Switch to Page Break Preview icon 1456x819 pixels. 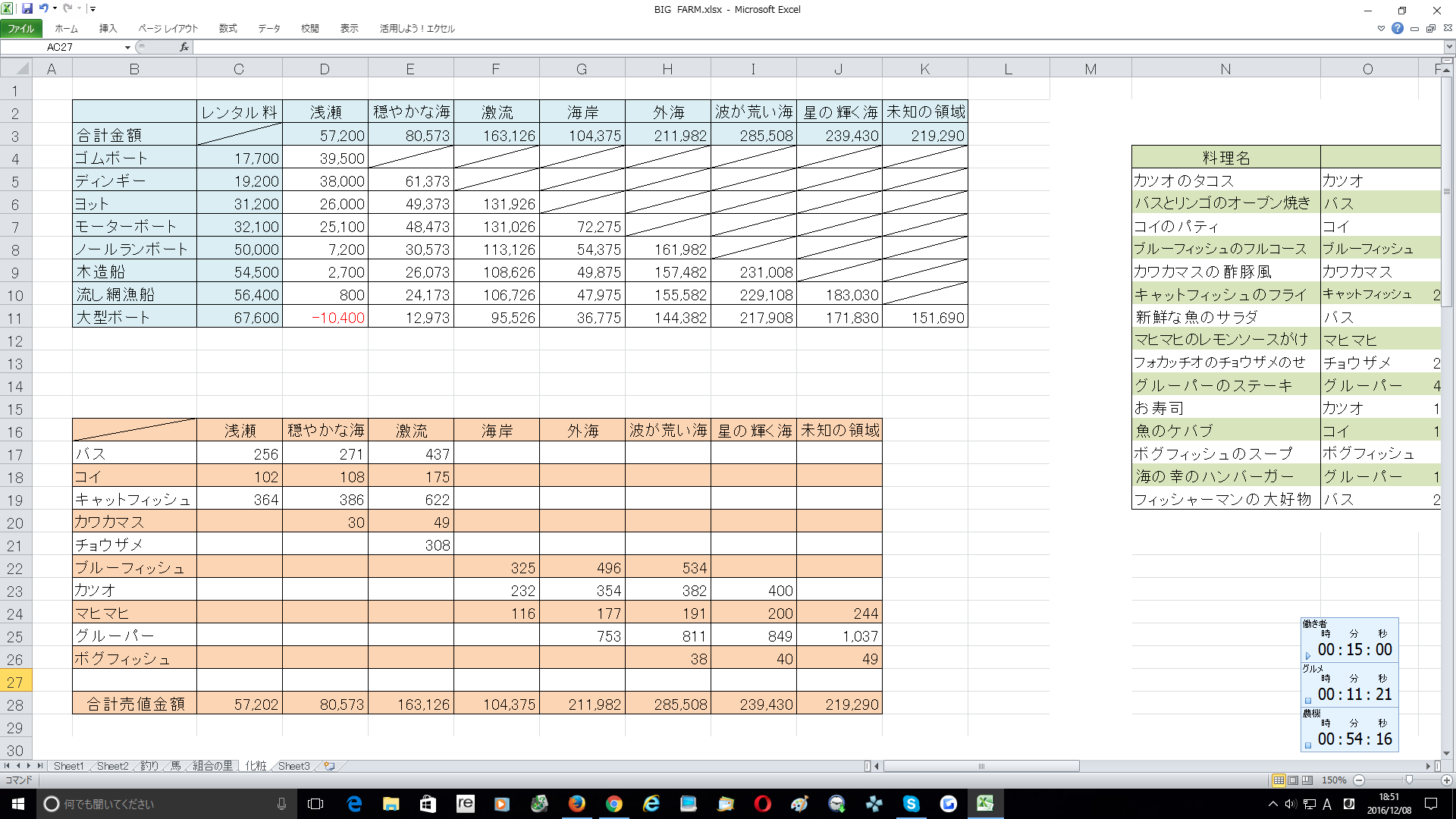point(1307,780)
